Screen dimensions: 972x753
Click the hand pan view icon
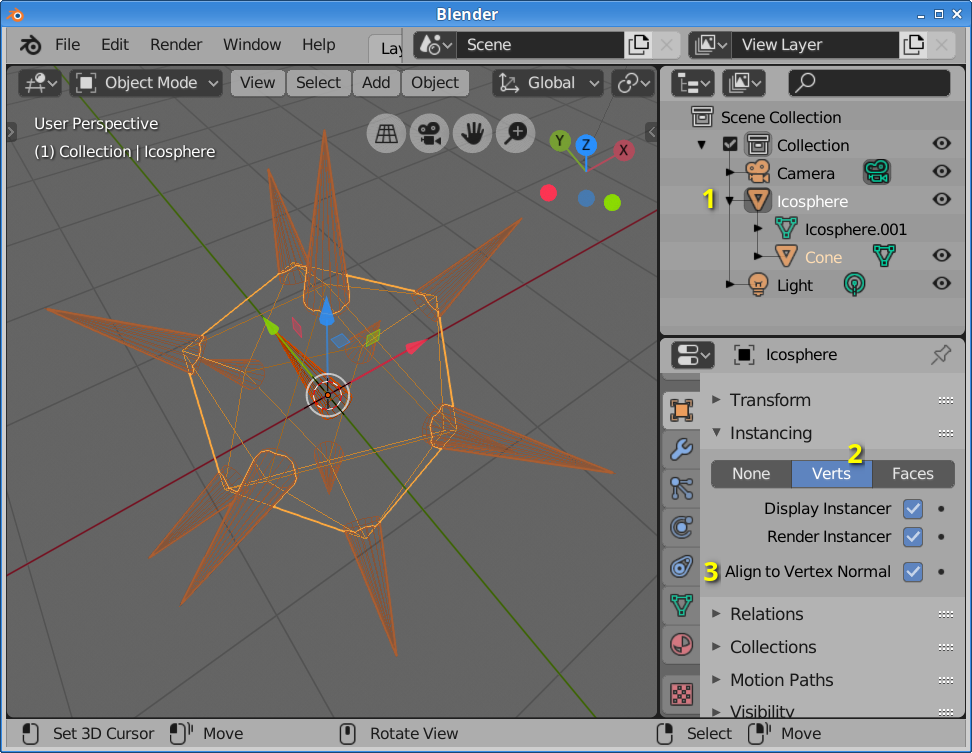(x=472, y=133)
